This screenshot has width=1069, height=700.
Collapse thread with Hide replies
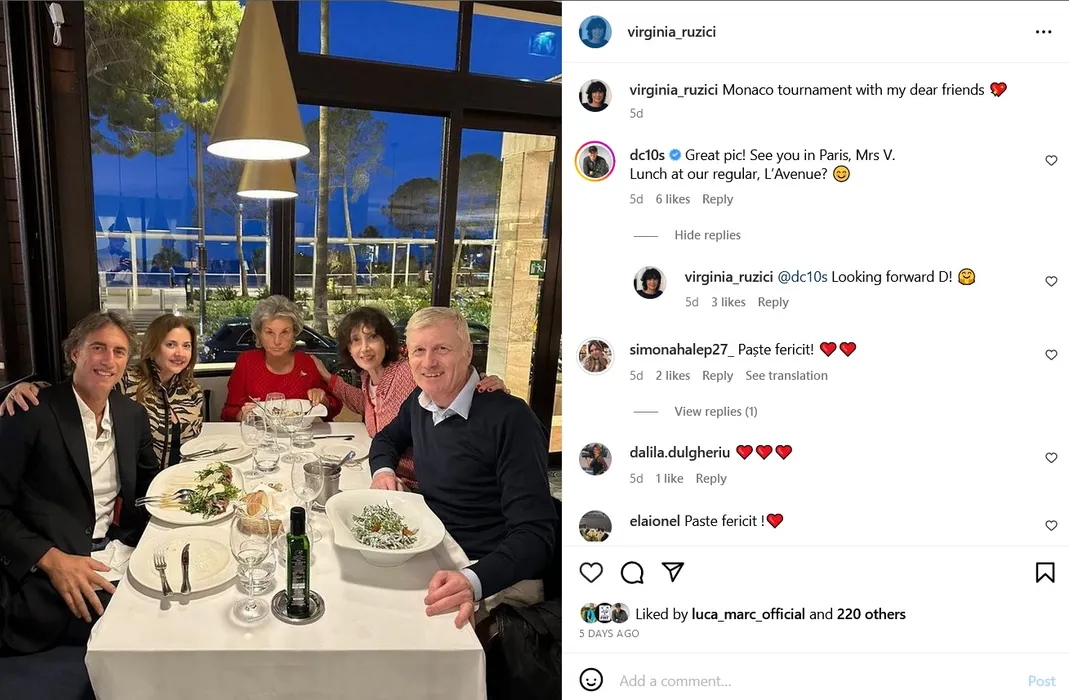(707, 235)
